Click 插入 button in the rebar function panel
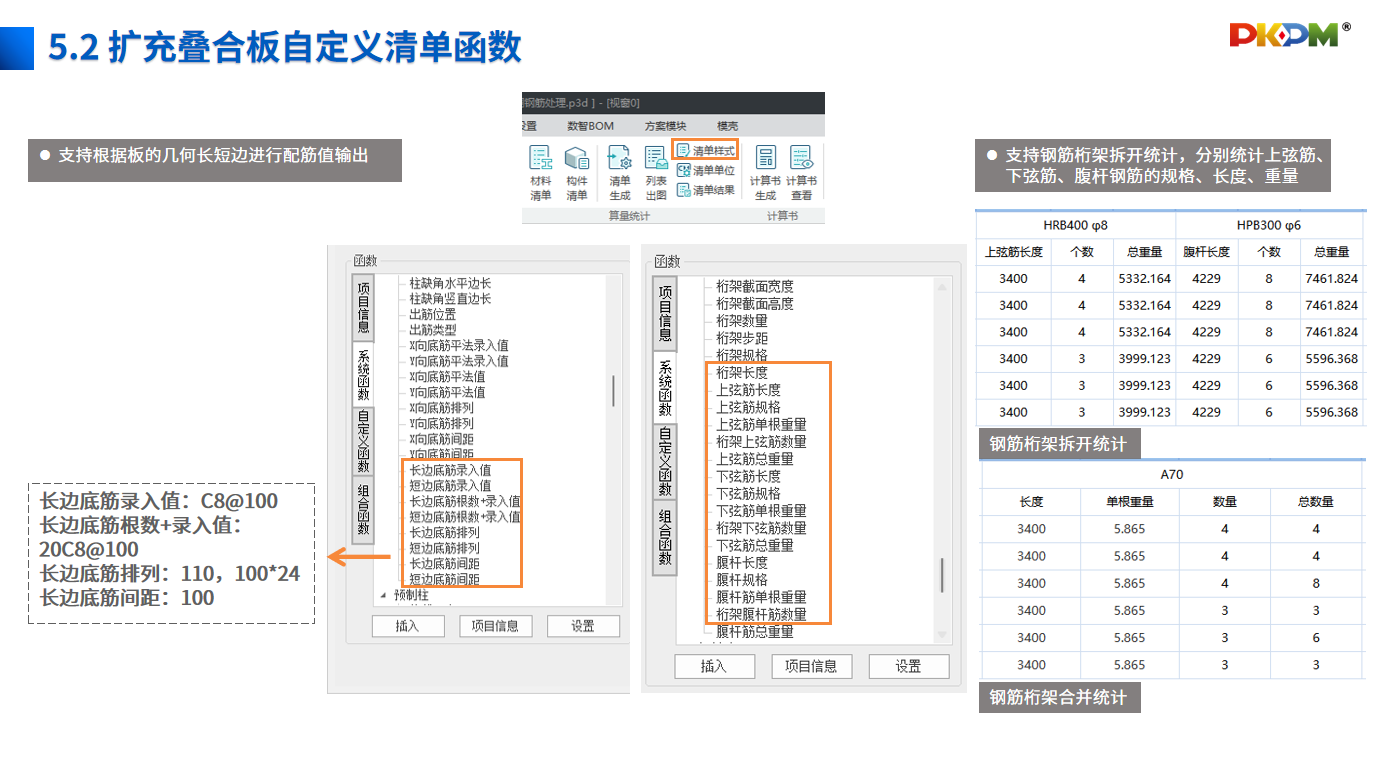1378x770 pixels. pyautogui.click(x=407, y=626)
